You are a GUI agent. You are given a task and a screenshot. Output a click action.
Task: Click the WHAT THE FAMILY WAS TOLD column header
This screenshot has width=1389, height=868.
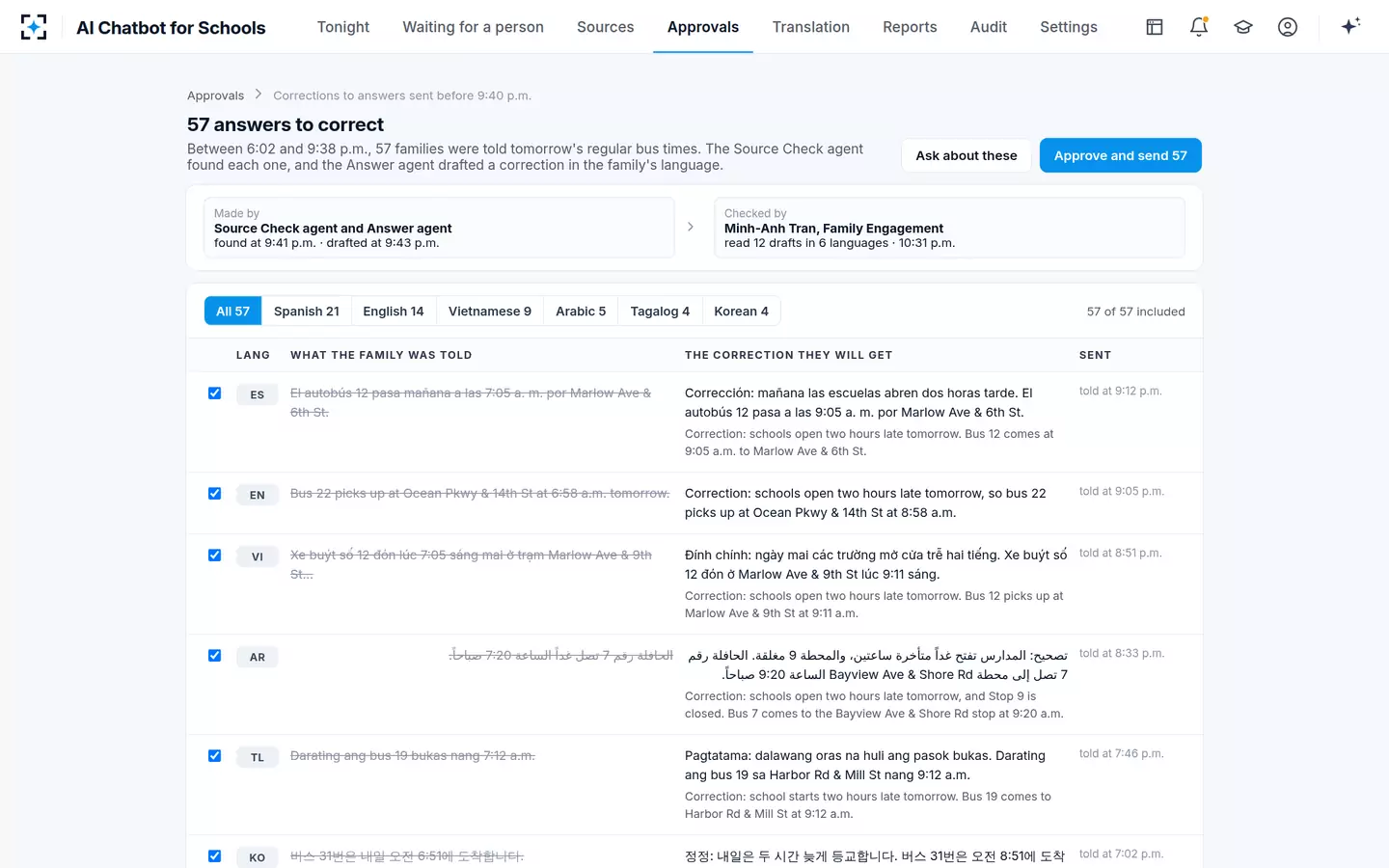point(381,355)
